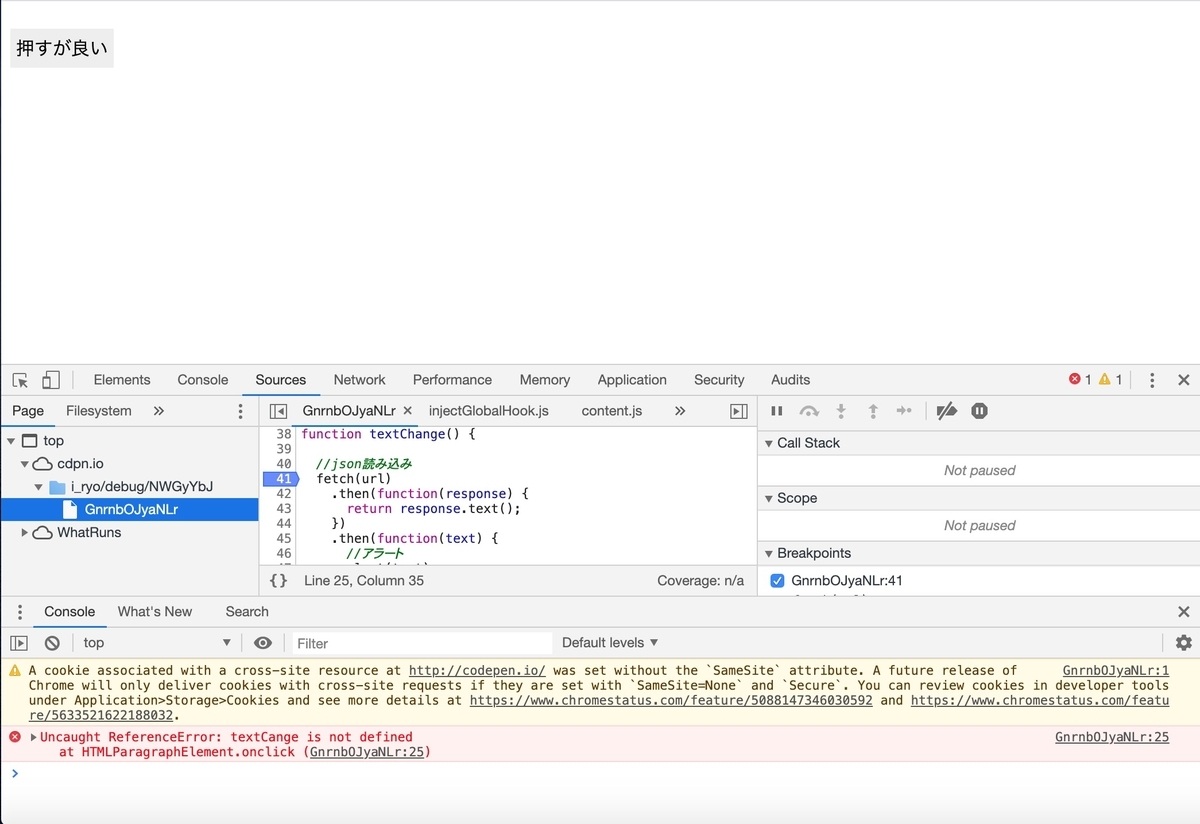Open console drawer three-dot menu
1200x824 pixels.
[19, 612]
